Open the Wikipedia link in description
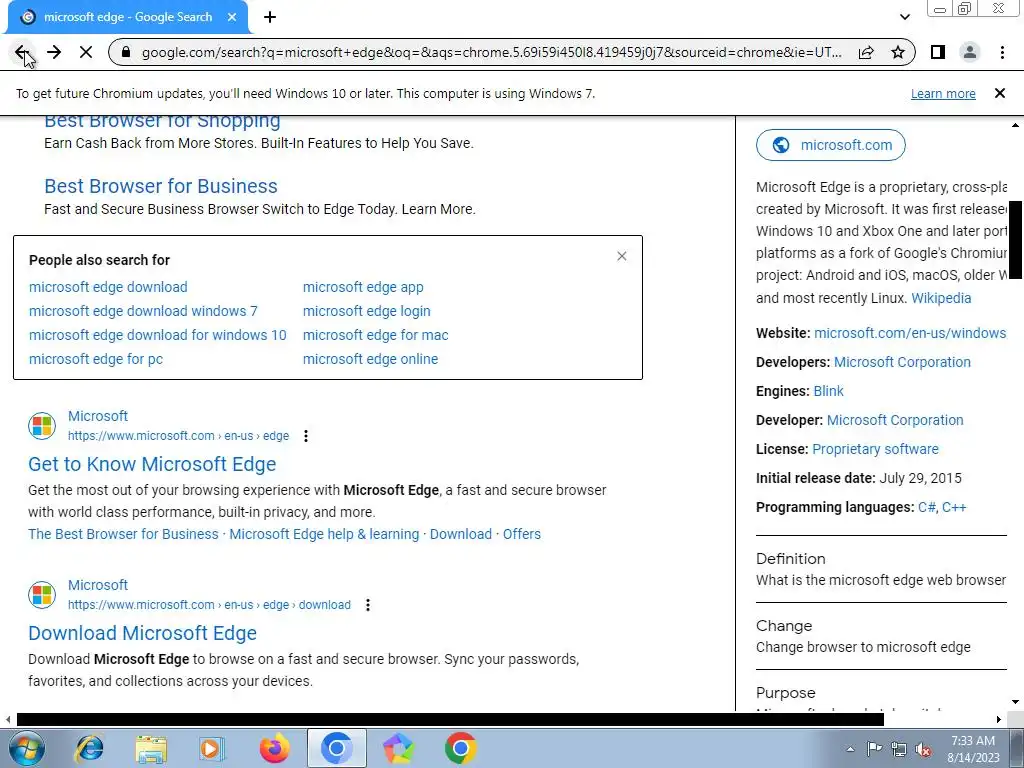Image resolution: width=1024 pixels, height=768 pixels. [941, 298]
